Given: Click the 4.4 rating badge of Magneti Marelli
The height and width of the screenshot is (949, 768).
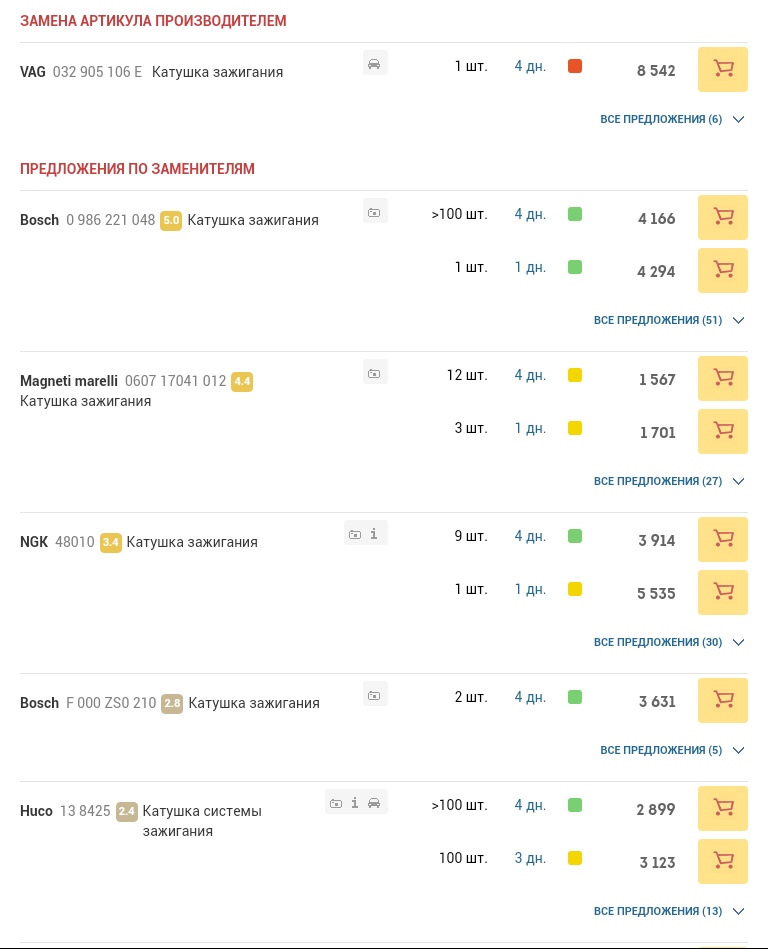Looking at the screenshot, I should point(242,381).
